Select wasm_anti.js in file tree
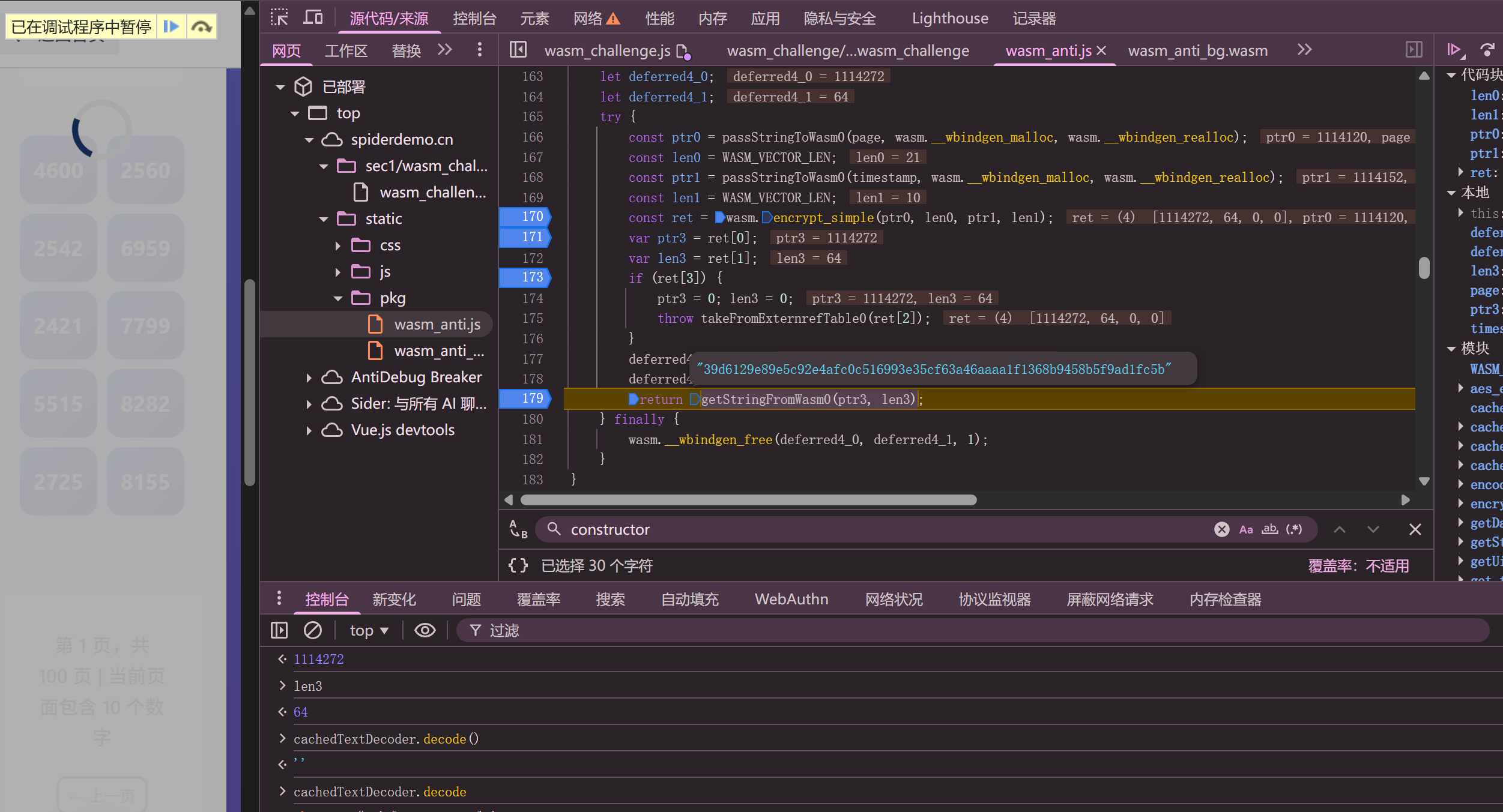This screenshot has width=1503, height=812. [x=437, y=325]
